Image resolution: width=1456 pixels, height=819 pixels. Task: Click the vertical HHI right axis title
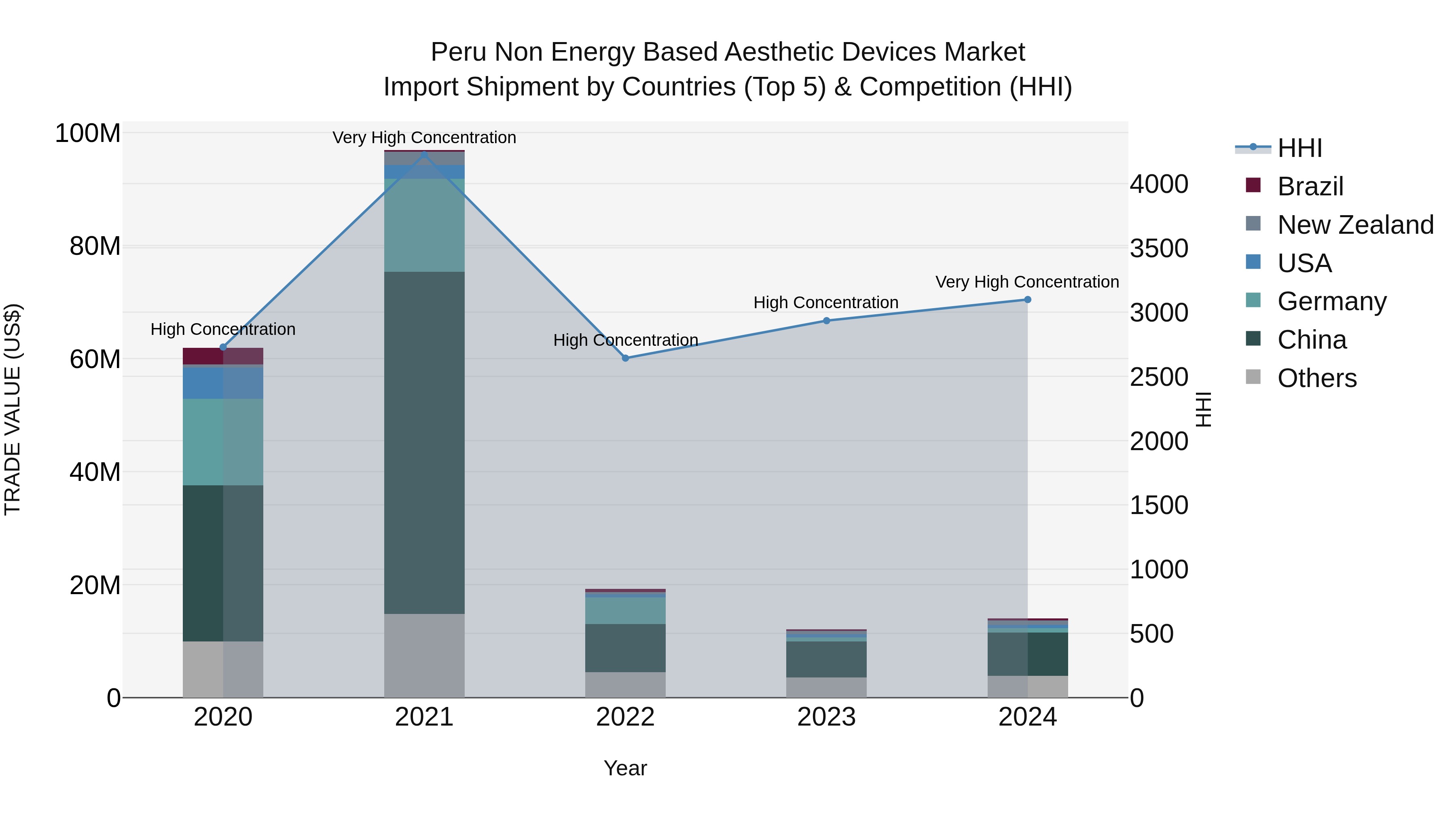[x=1203, y=409]
